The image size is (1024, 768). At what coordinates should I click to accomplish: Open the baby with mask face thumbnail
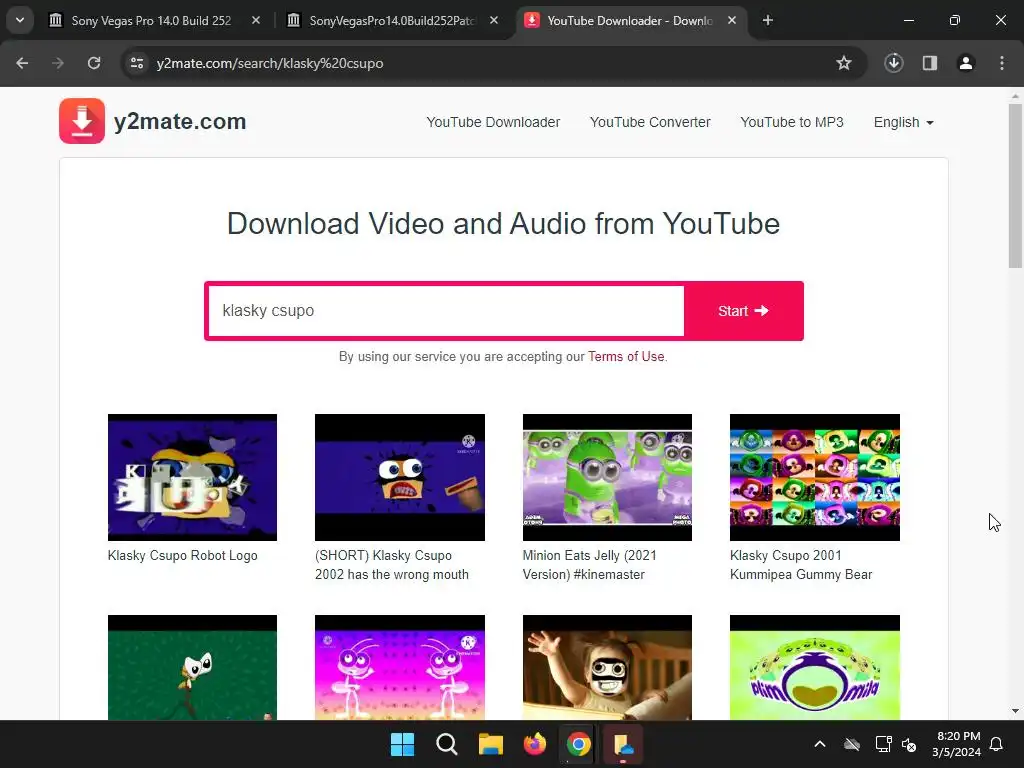pyautogui.click(x=607, y=667)
